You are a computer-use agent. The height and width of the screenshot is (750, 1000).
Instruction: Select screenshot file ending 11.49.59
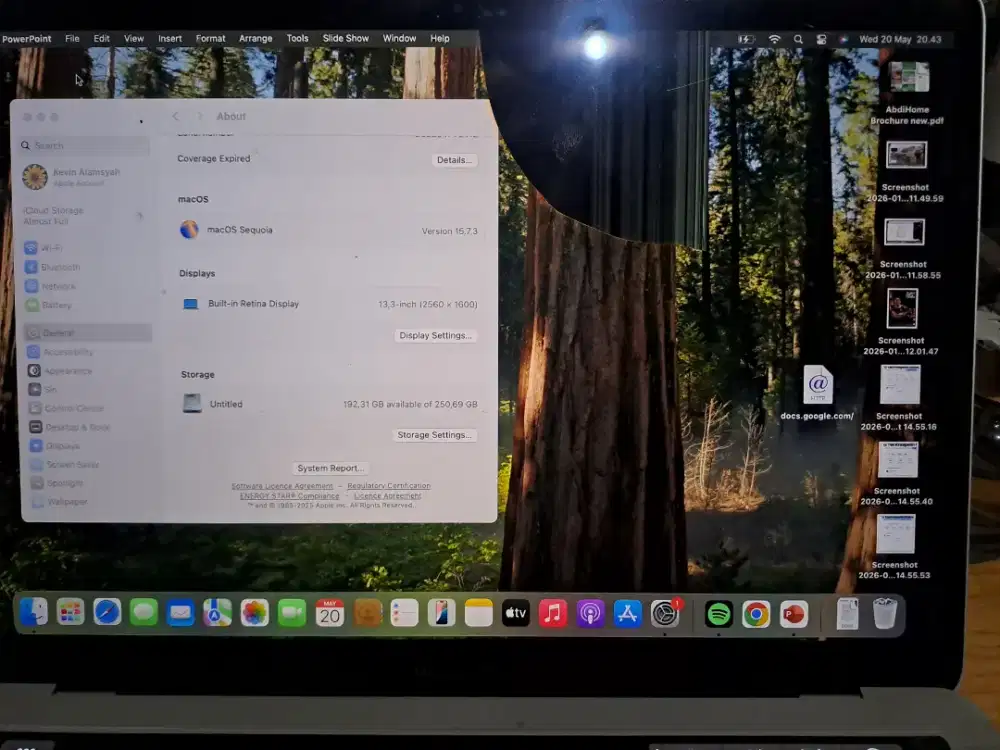point(905,171)
